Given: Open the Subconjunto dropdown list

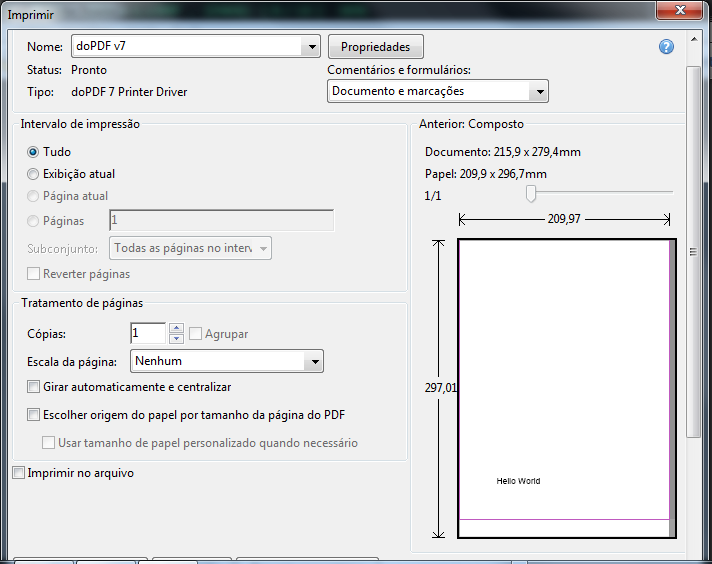Looking at the screenshot, I should point(190,248).
